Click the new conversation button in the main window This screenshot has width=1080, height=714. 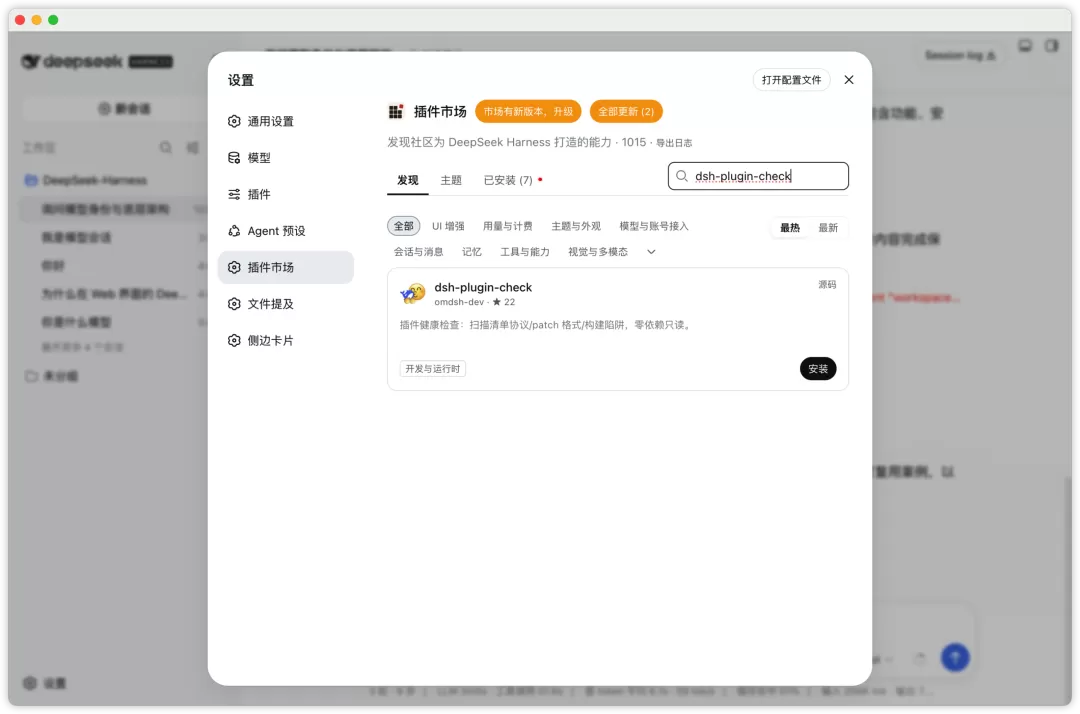pyautogui.click(x=124, y=109)
